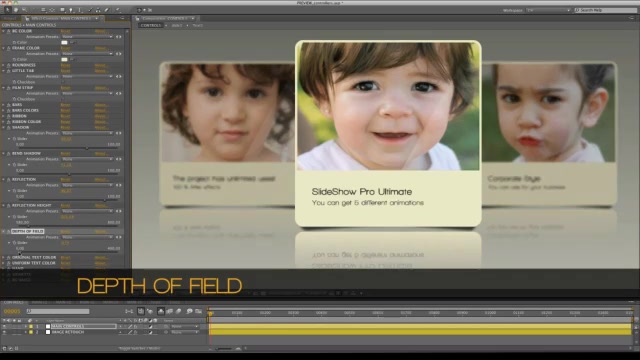Toggle the FILM STRIP checkbox
The height and width of the screenshot is (360, 640).
coord(62,99)
